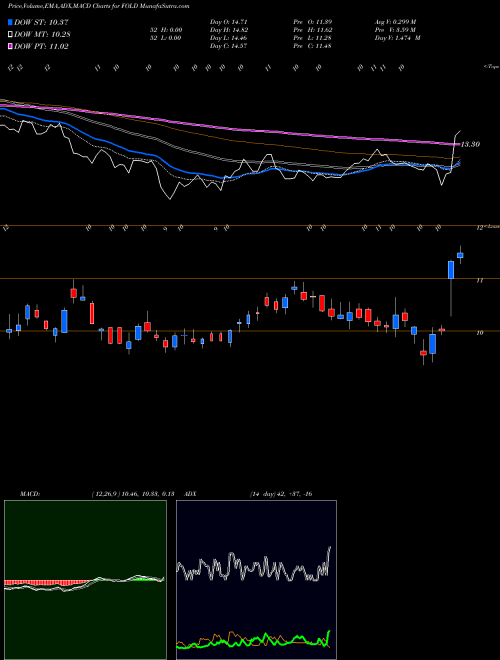Click the 'Pre H: 11.62' value
This screenshot has width=500, height=660.
tap(315, 30)
